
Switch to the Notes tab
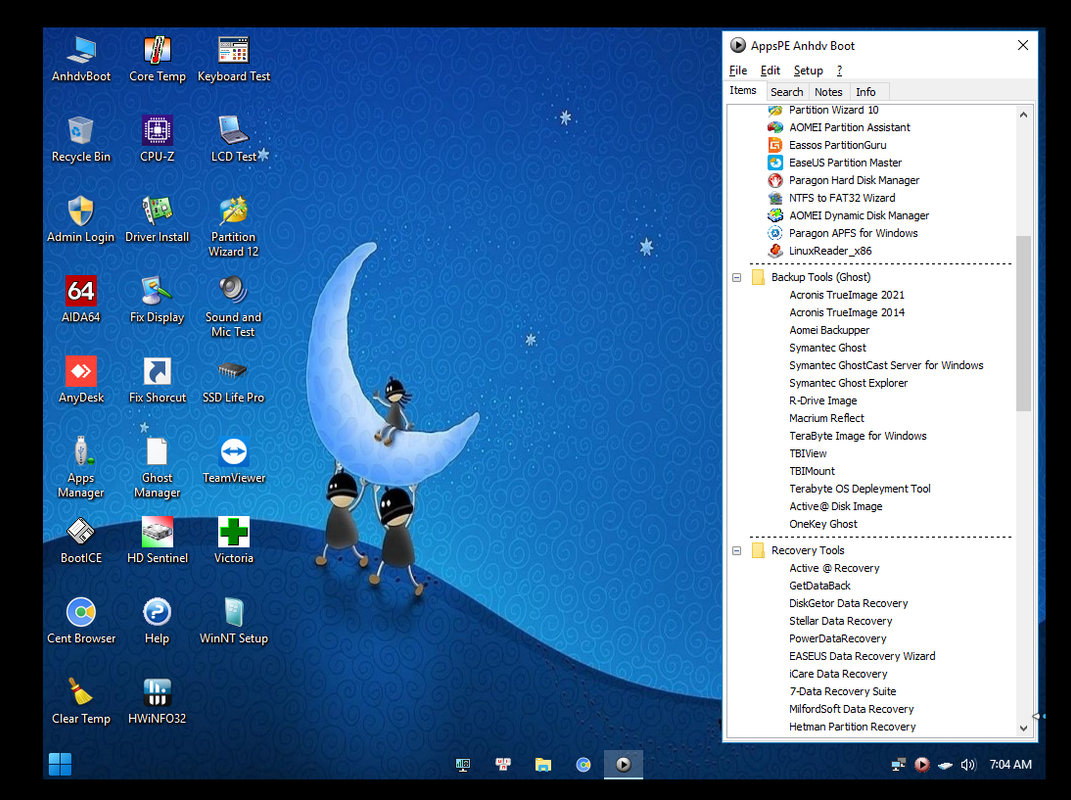coord(828,92)
